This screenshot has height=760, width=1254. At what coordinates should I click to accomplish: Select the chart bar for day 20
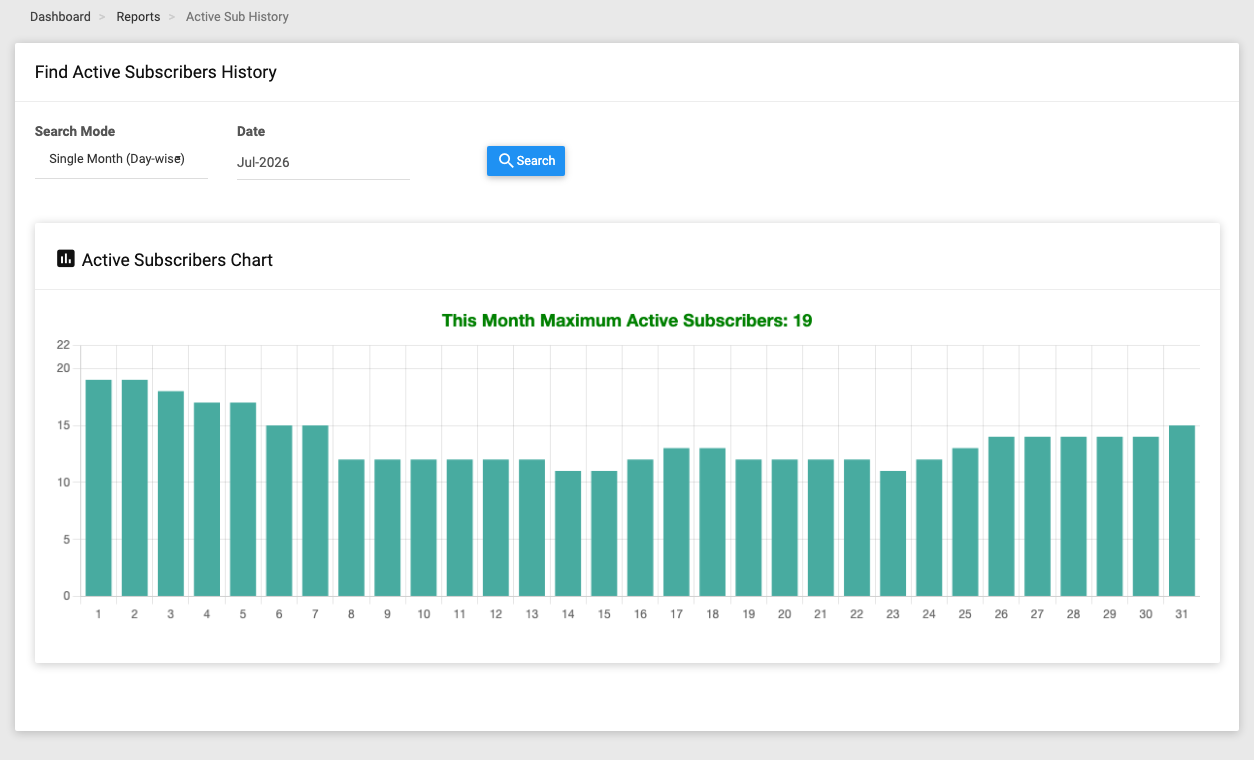(785, 528)
